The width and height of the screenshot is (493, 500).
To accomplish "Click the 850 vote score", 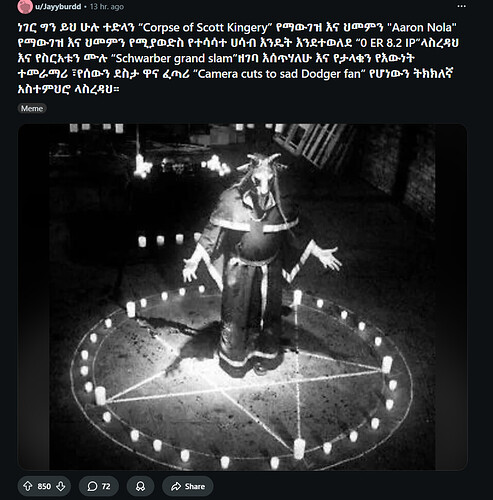I will (44, 486).
